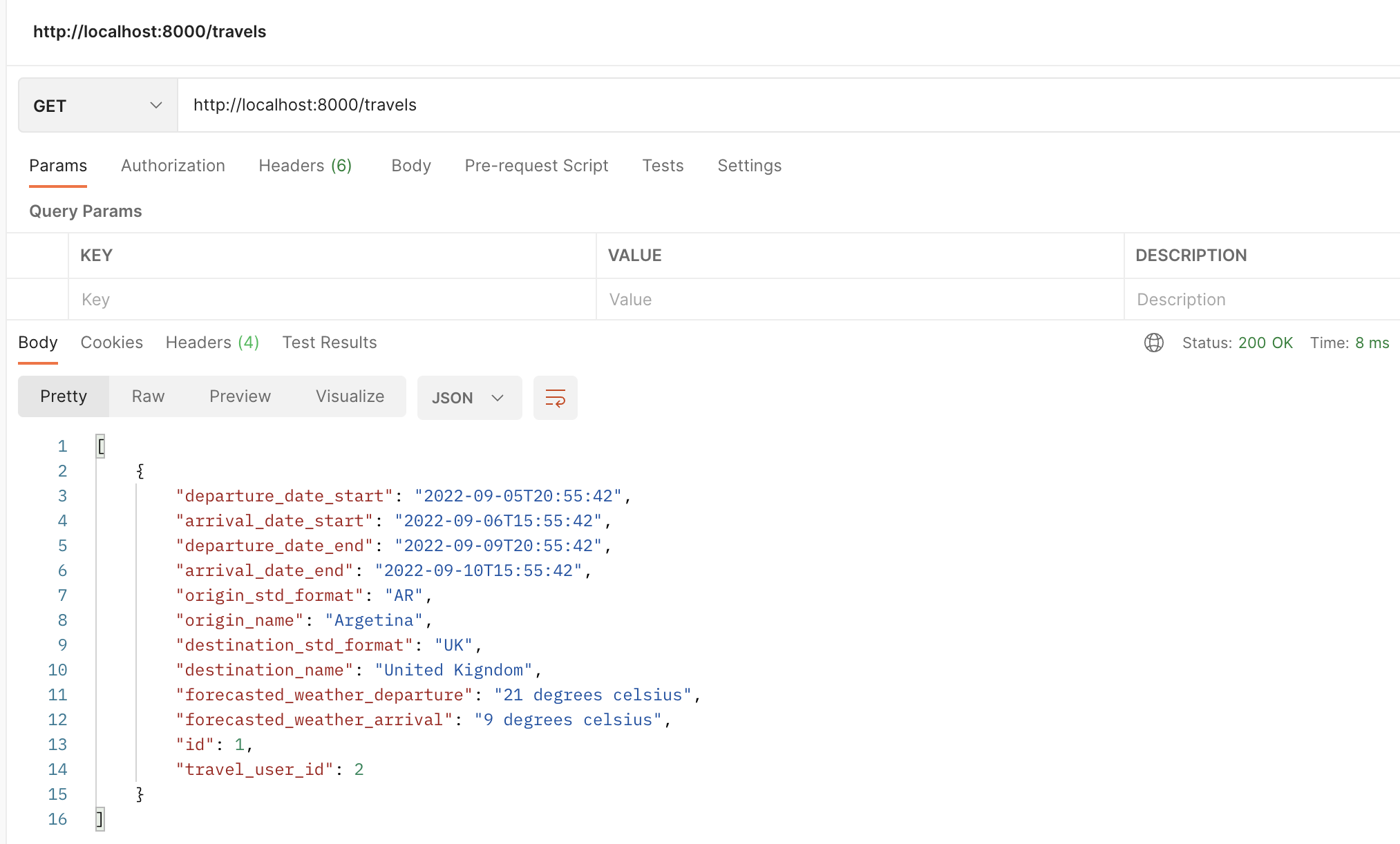
Task: Click the Status 200 OK text
Action: [1237, 343]
